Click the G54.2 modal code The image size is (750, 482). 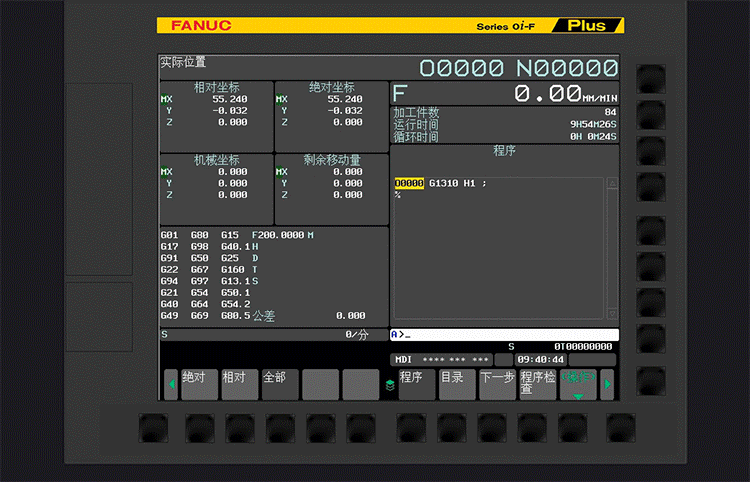[235, 304]
